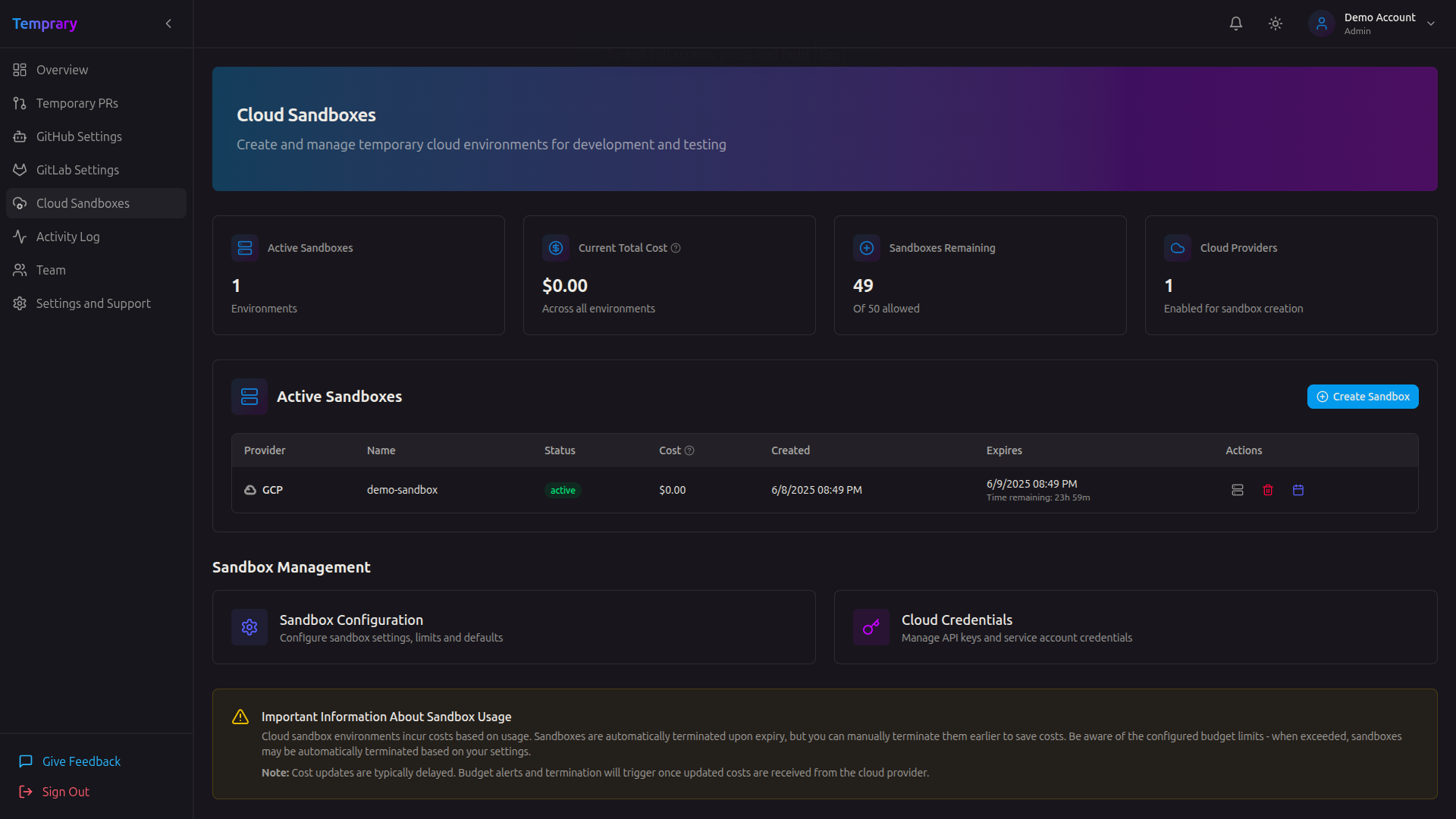Extend demo-sandbox expiry calendar icon

[1298, 490]
